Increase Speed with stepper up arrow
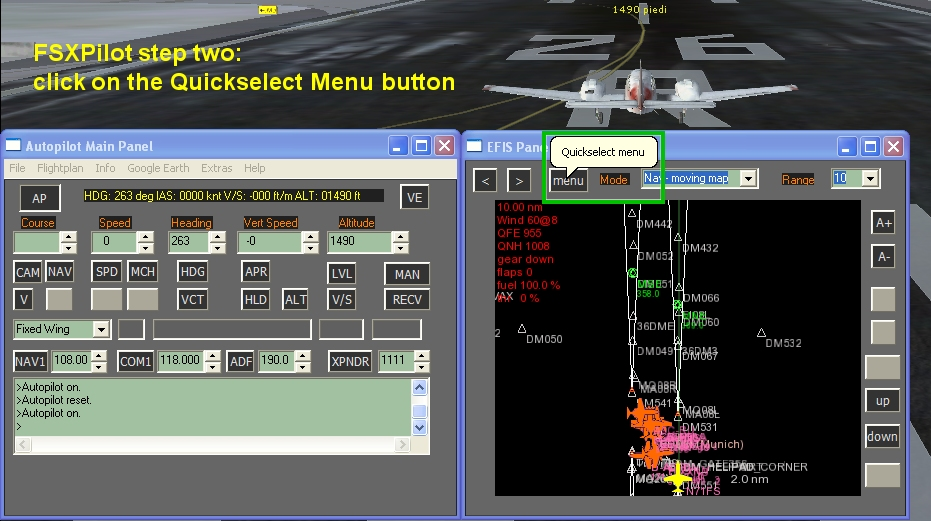The height and width of the screenshot is (521, 931). (x=145, y=236)
